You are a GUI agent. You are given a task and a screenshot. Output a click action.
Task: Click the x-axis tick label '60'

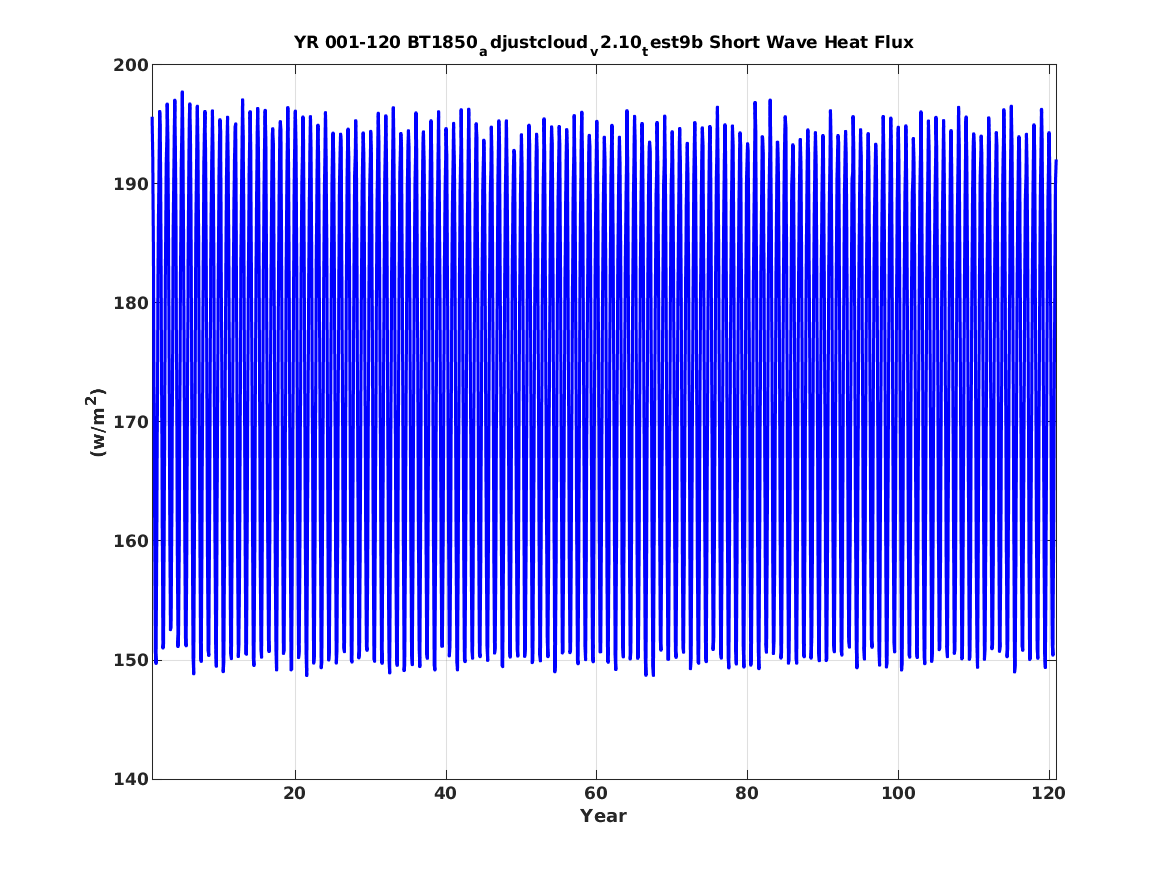(596, 794)
